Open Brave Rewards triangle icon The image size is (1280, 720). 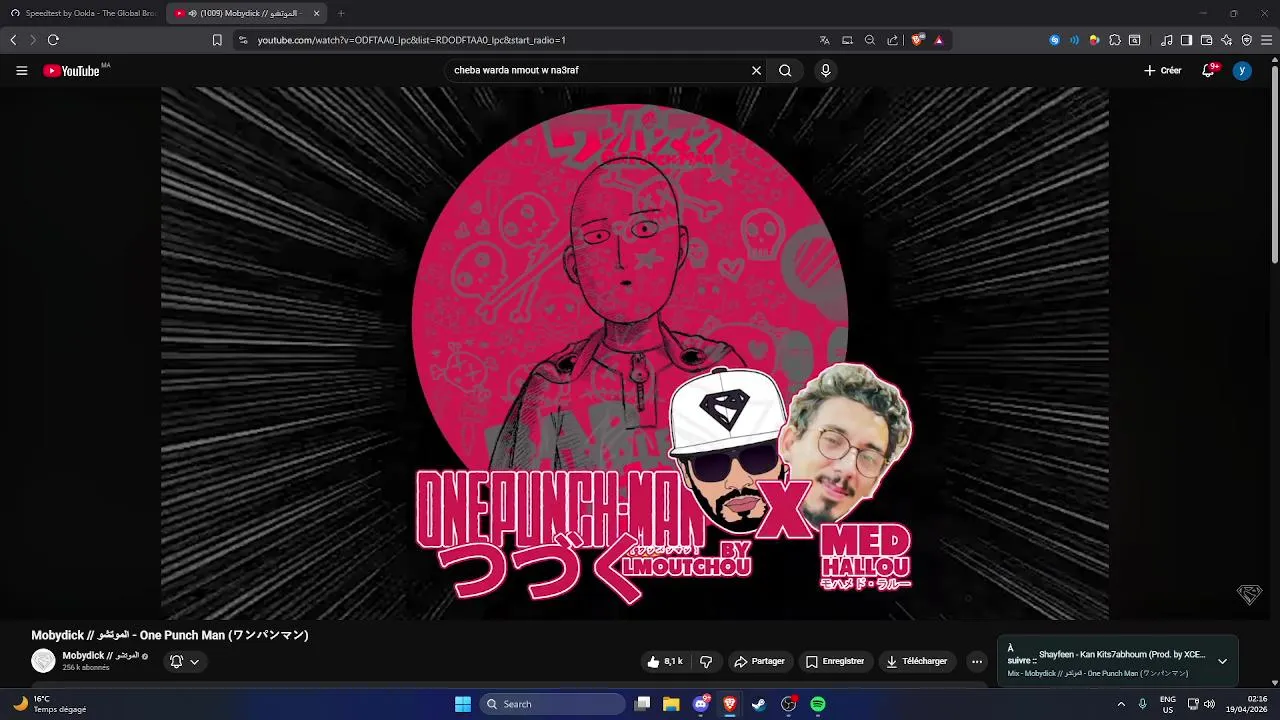tap(938, 40)
